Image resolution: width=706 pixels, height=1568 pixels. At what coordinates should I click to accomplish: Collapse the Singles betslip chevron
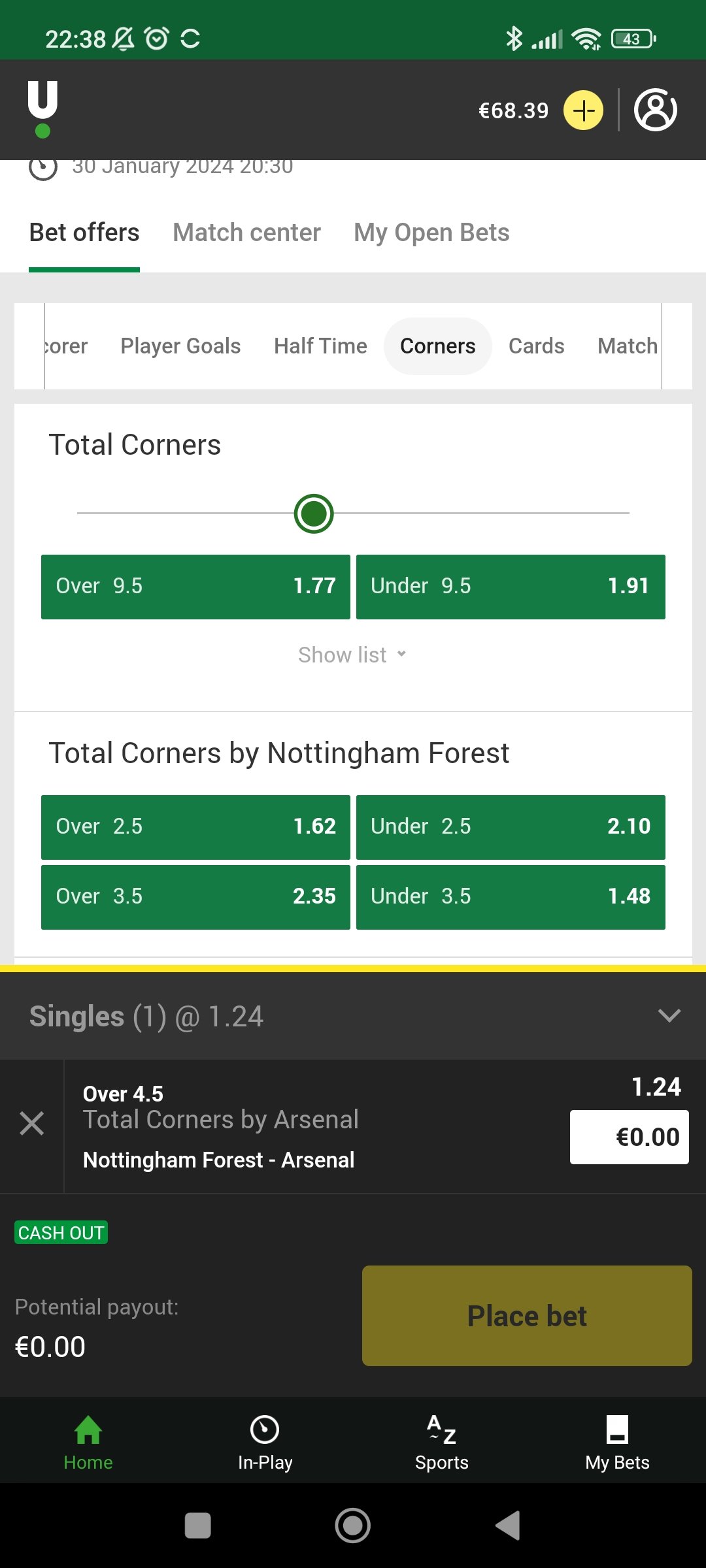coord(669,1015)
